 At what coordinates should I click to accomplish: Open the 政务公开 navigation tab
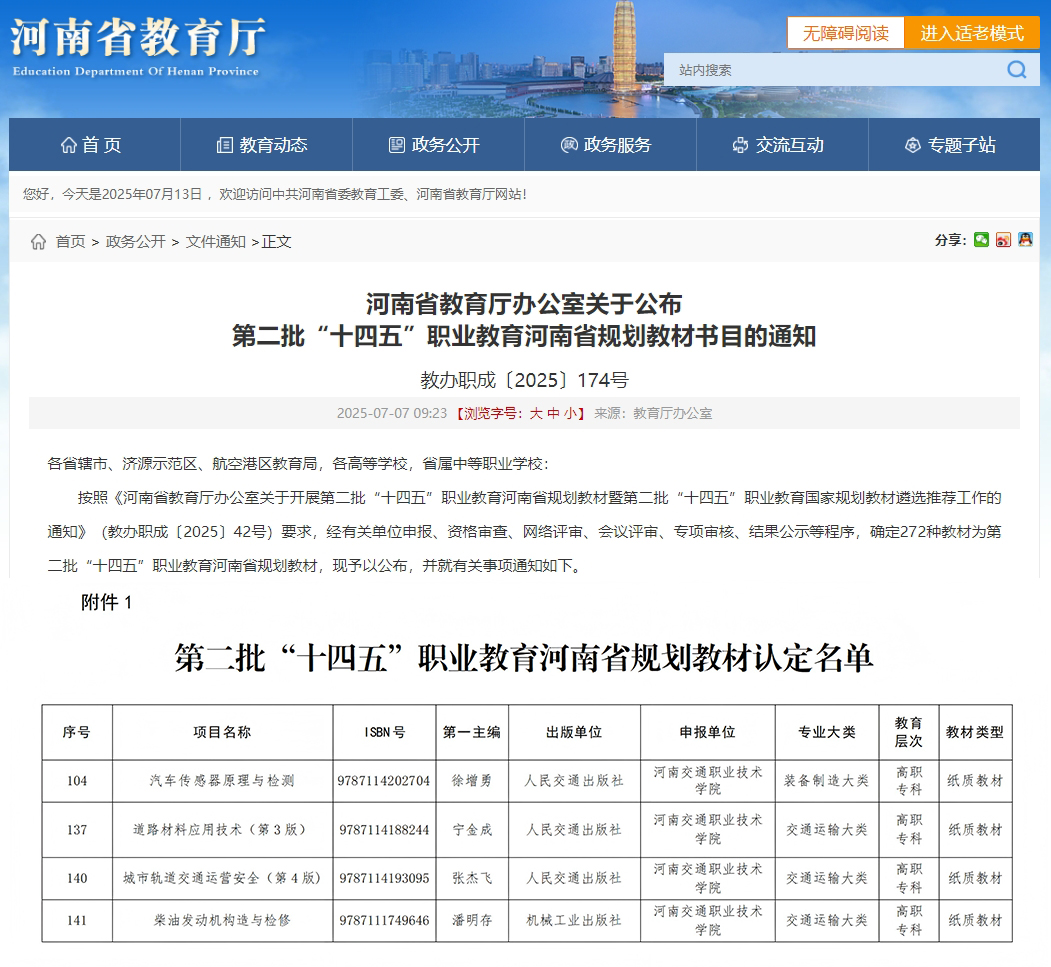[435, 145]
